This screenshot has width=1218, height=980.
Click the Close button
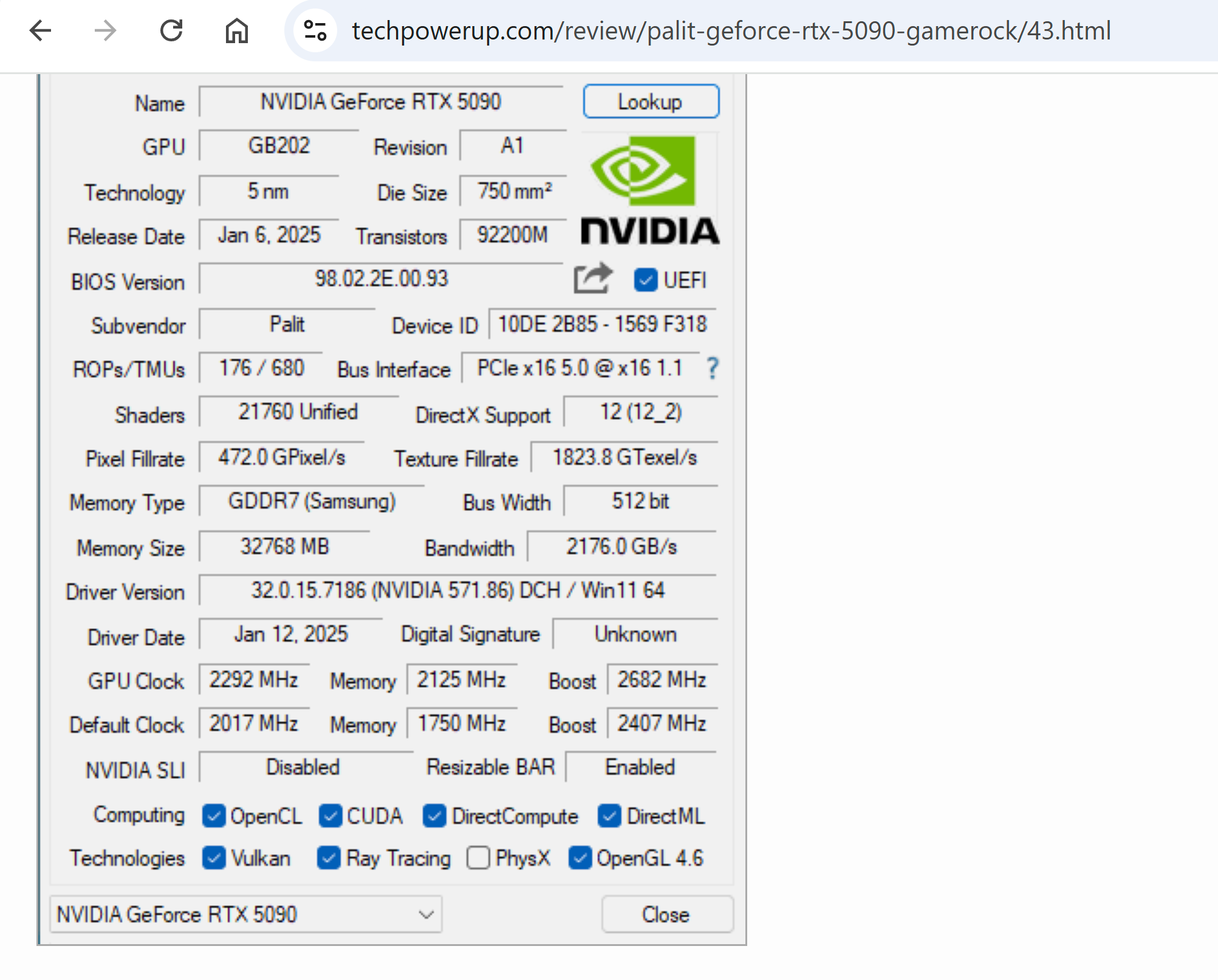tap(667, 914)
